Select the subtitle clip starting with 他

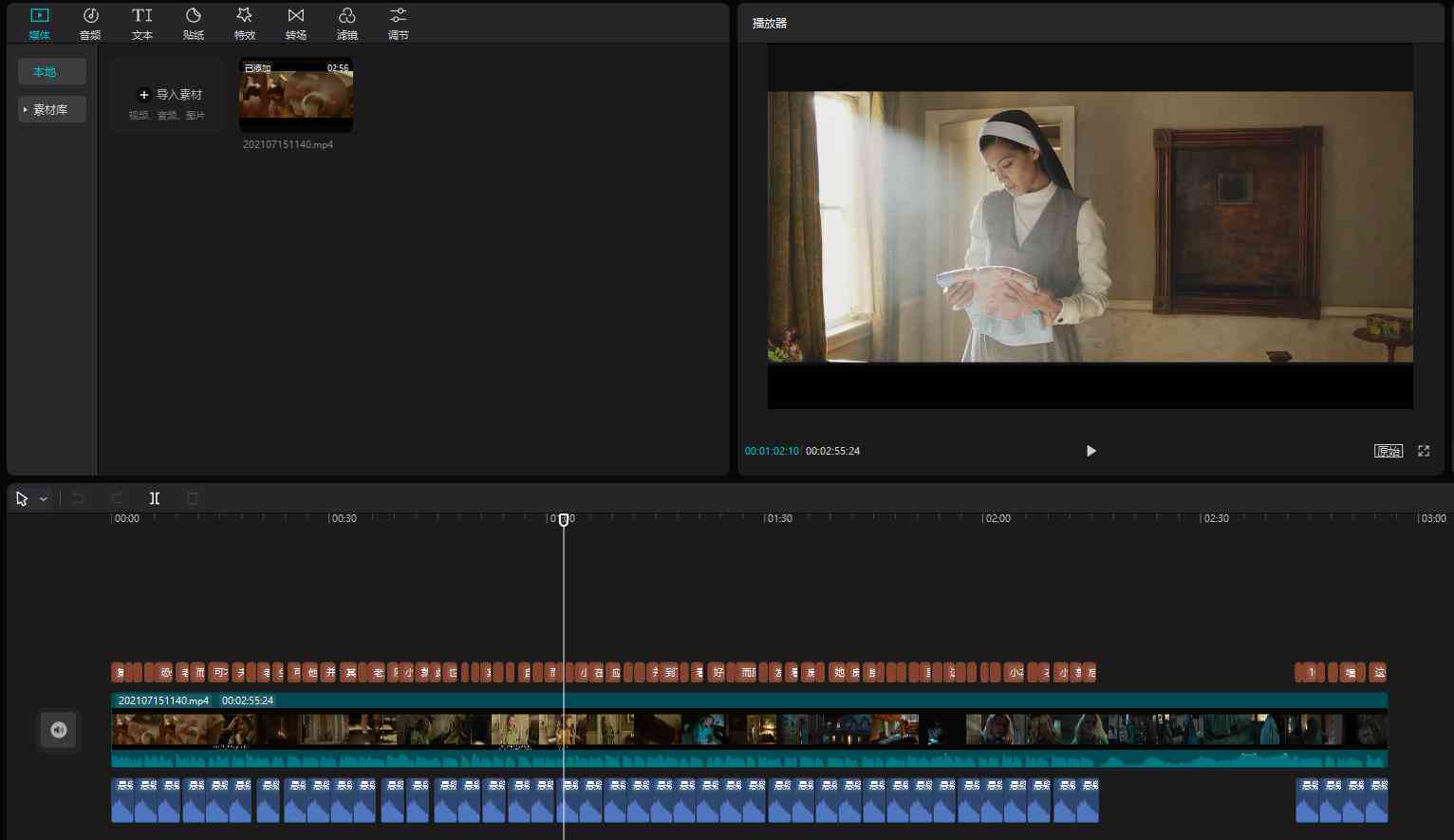(x=311, y=673)
